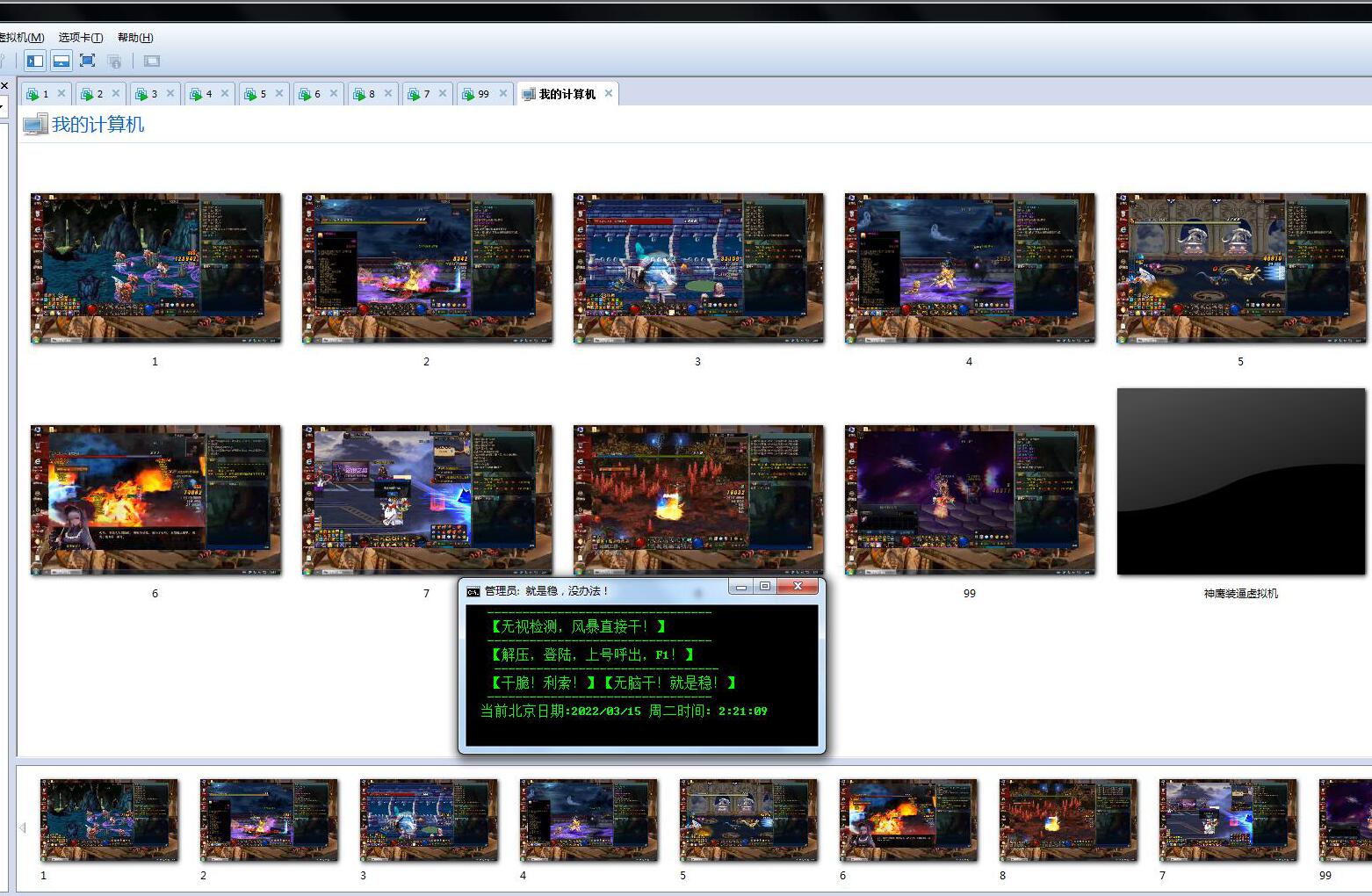The width and height of the screenshot is (1372, 896).
Task: Maximize the 管理员 console window
Action: (x=765, y=587)
